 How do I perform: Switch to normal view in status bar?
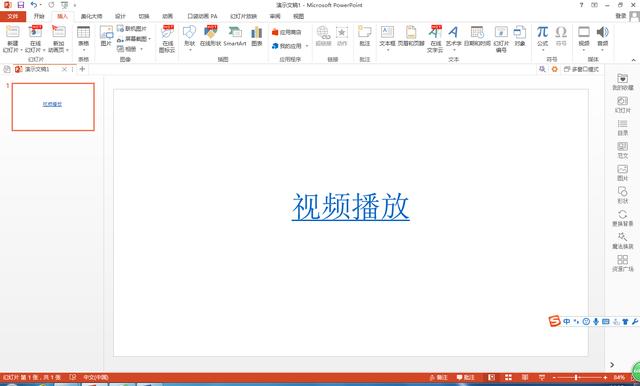pyautogui.click(x=491, y=377)
